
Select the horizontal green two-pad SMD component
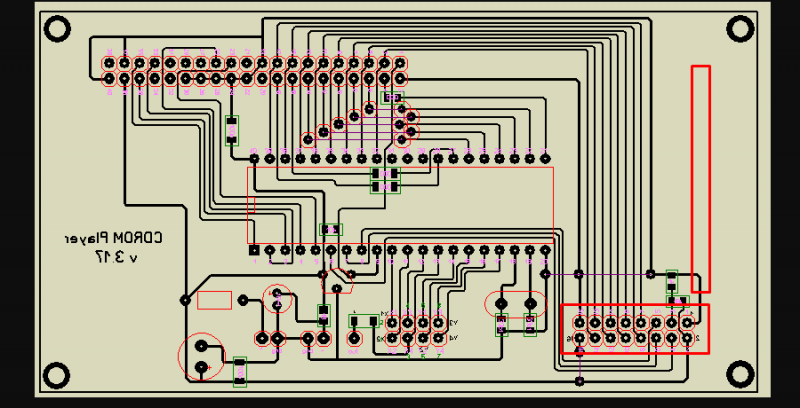[365, 321]
